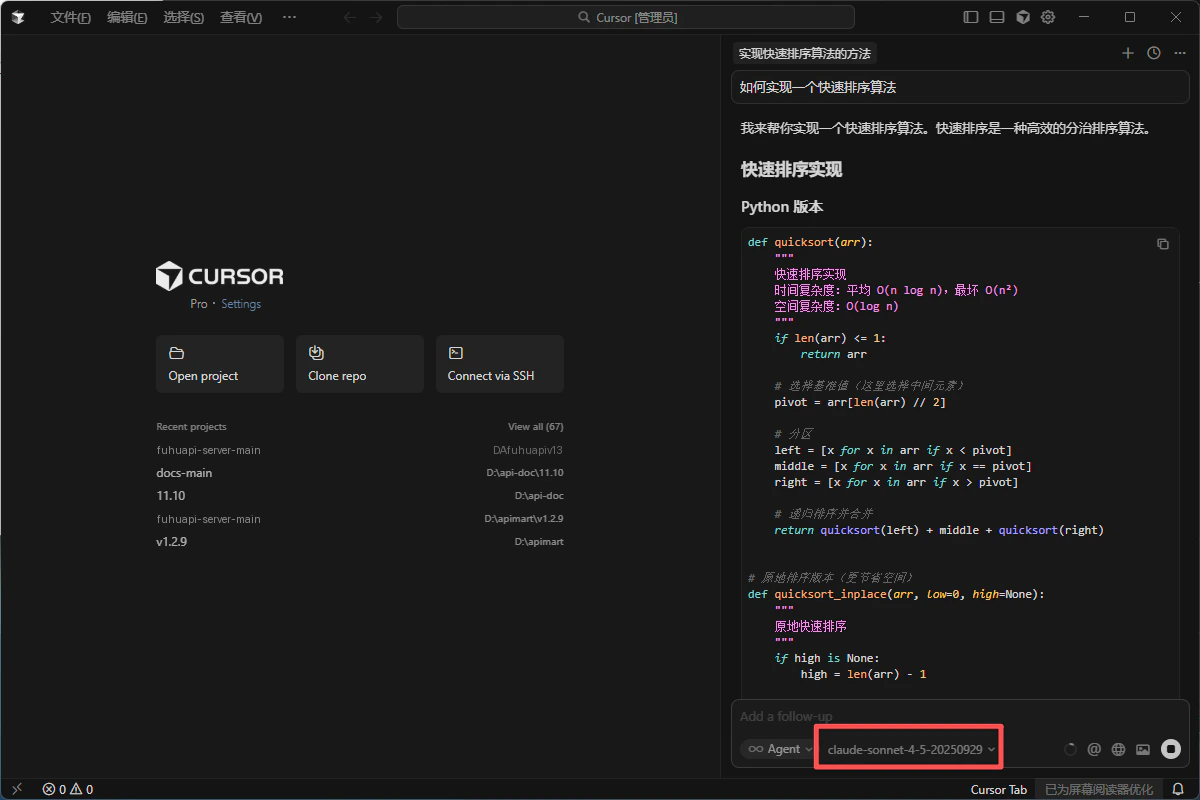Select the 实现快速排序算法的方法 chat tab
The height and width of the screenshot is (800, 1200).
pyautogui.click(x=805, y=54)
